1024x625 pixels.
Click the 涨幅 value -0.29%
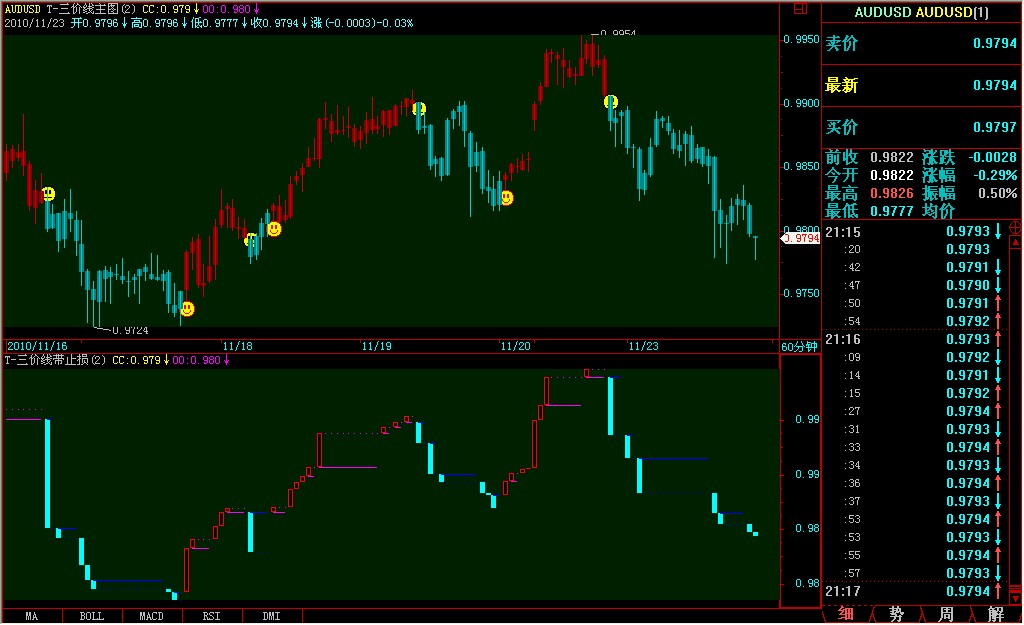click(x=995, y=176)
